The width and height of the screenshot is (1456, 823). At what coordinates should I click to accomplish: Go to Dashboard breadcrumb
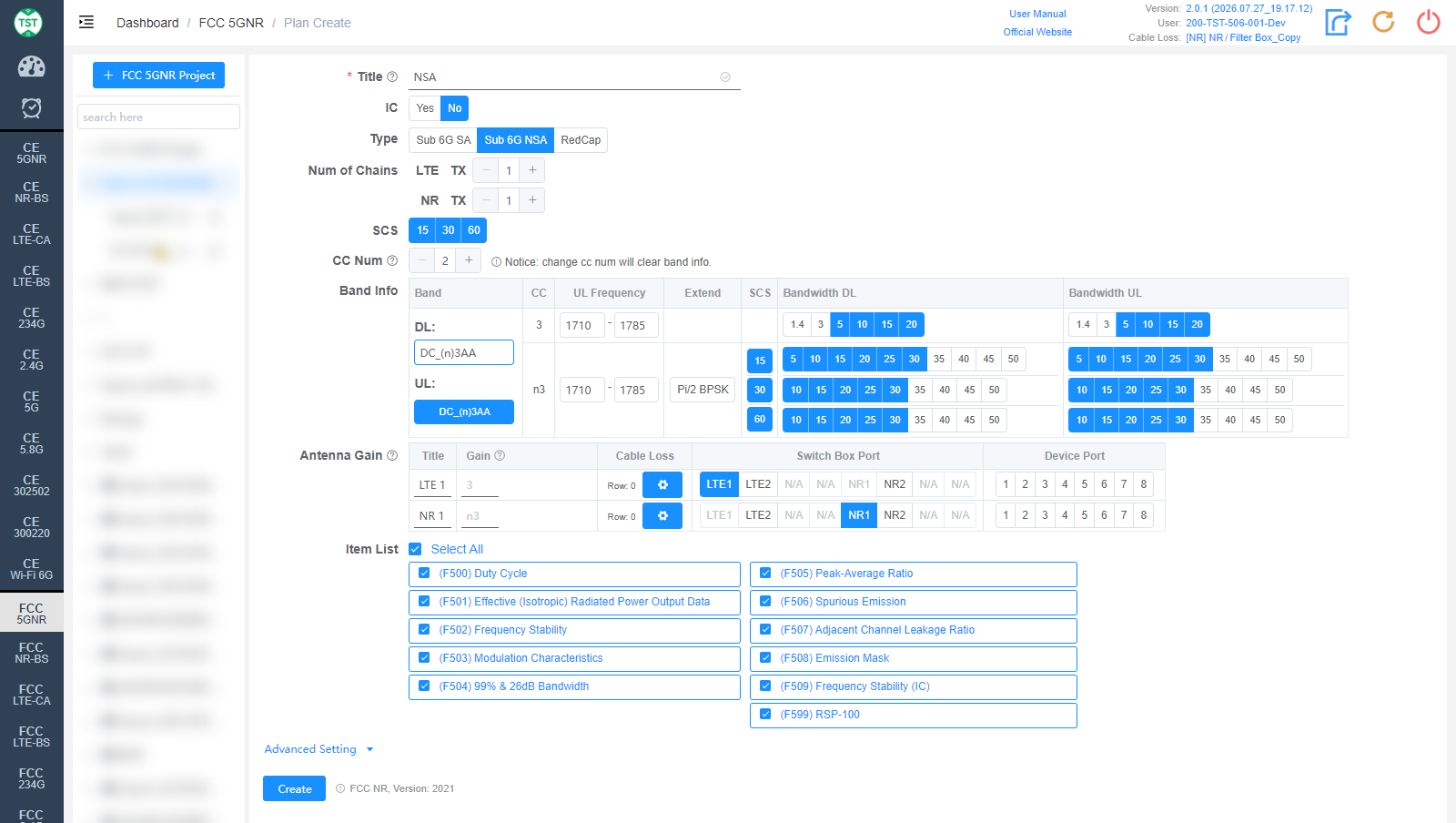[147, 23]
